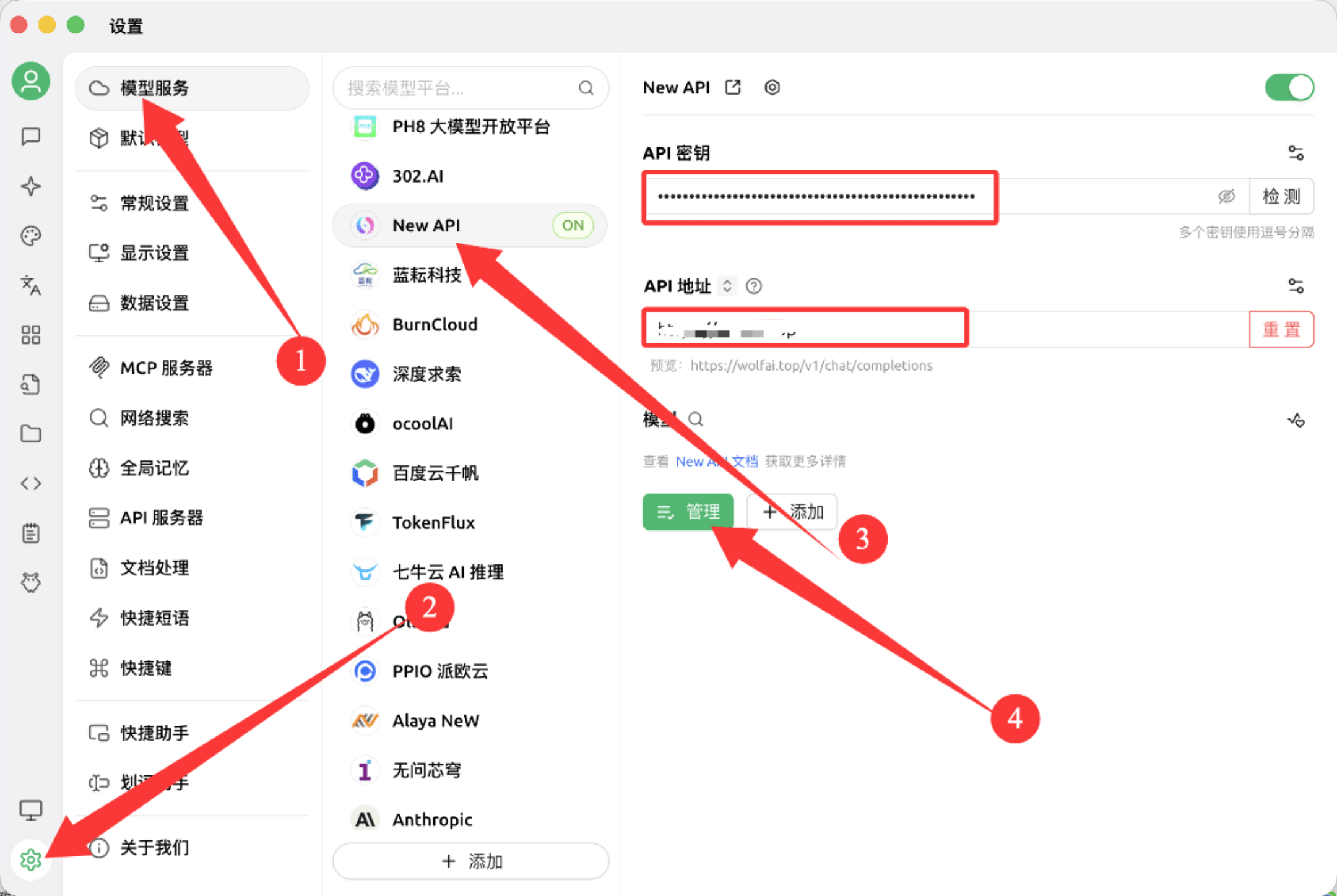
Task: Click 添加 button next to 管理
Action: (x=792, y=512)
